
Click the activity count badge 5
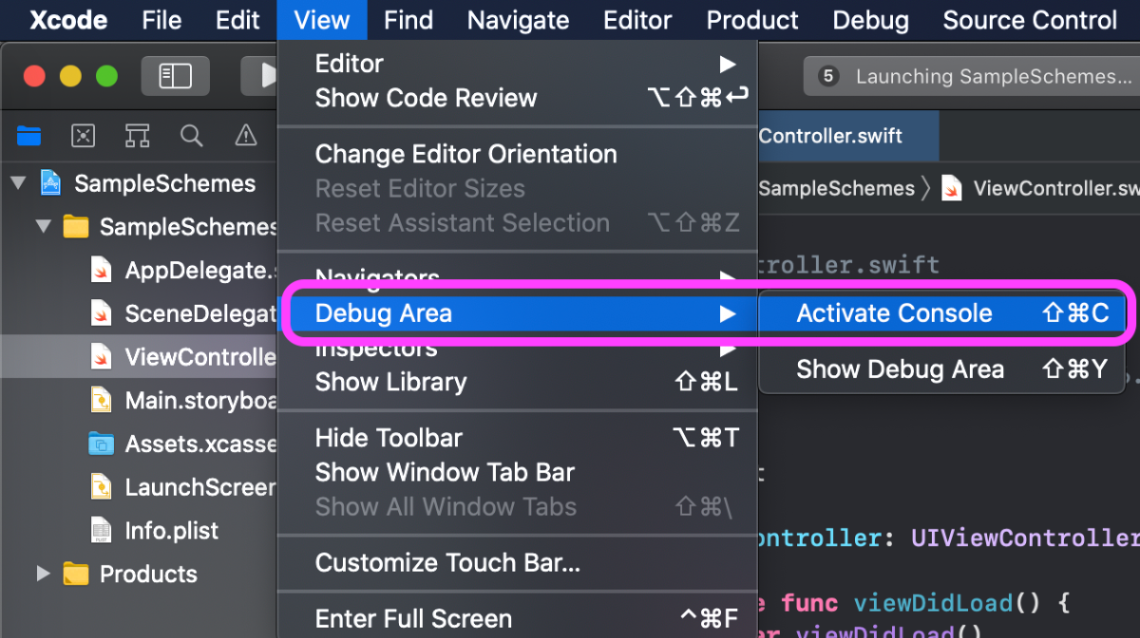(x=828, y=76)
